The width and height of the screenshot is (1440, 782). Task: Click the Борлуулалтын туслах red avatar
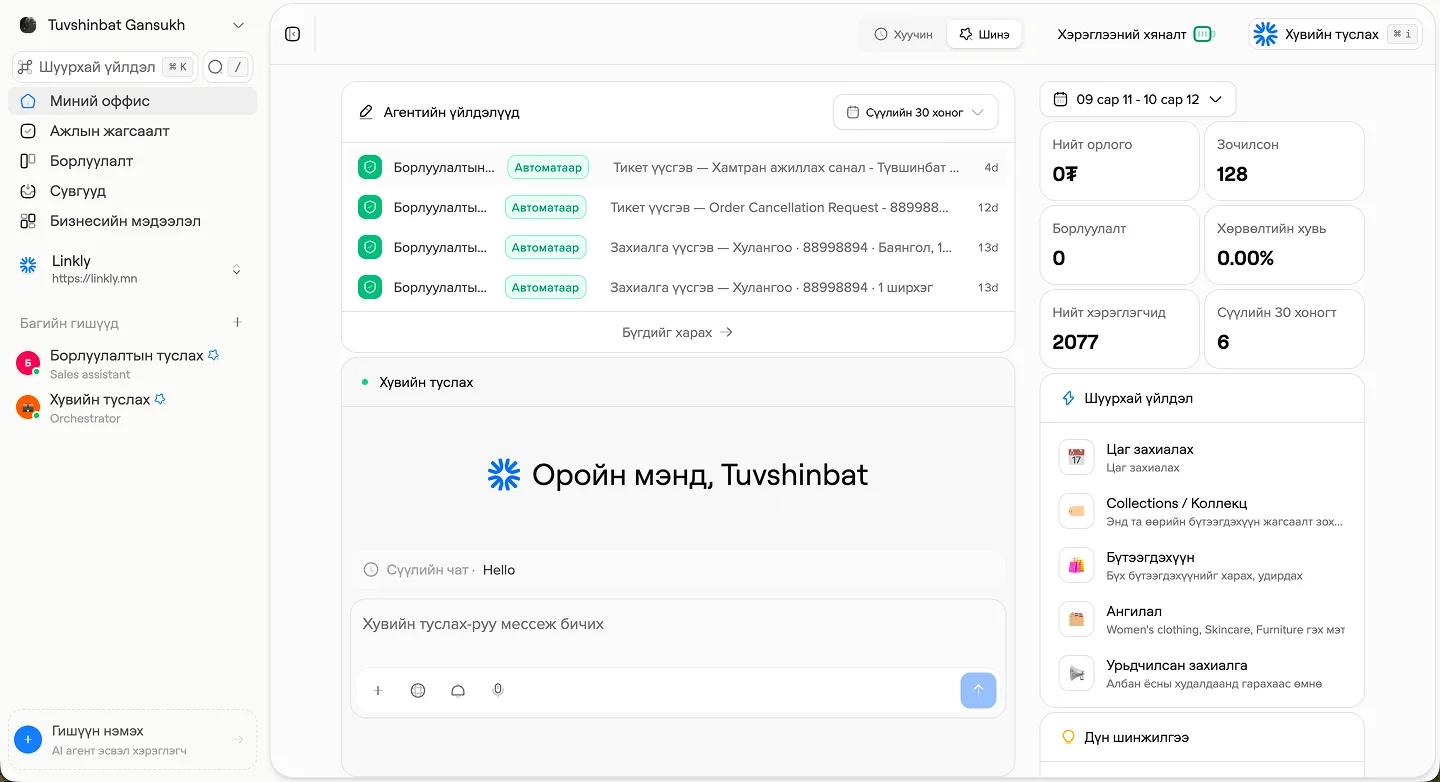[x=28, y=363]
